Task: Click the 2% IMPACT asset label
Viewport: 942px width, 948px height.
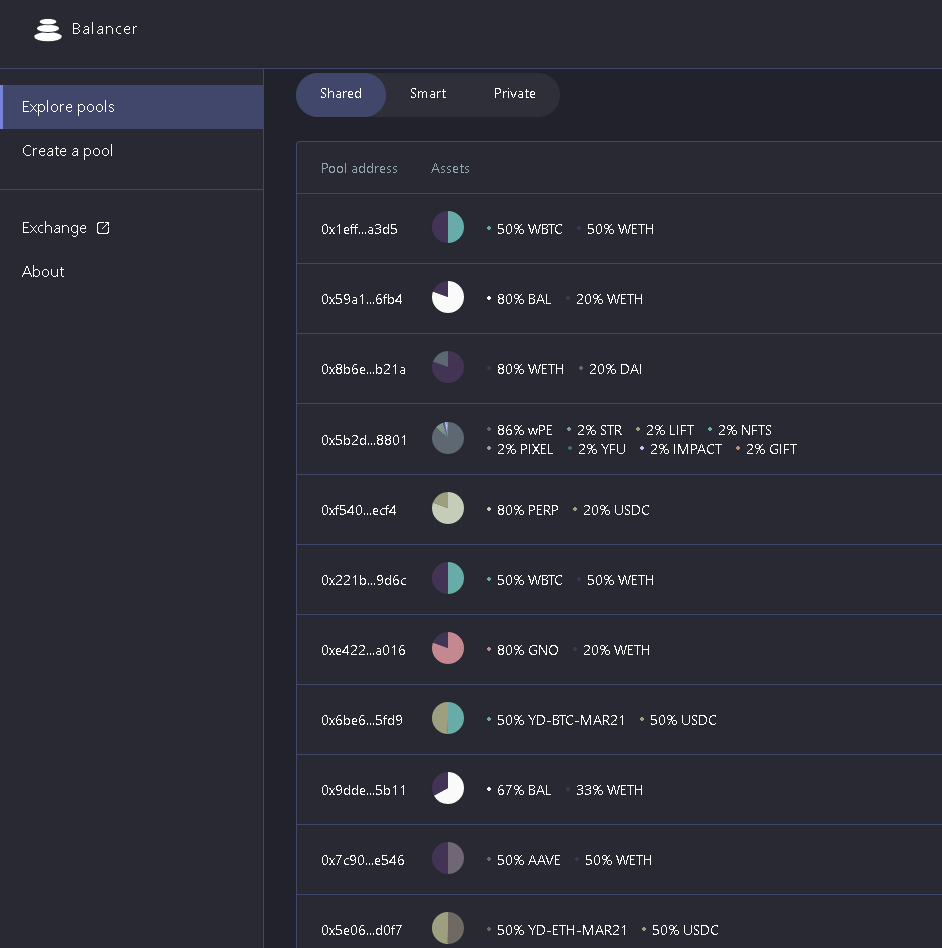Action: pos(686,450)
